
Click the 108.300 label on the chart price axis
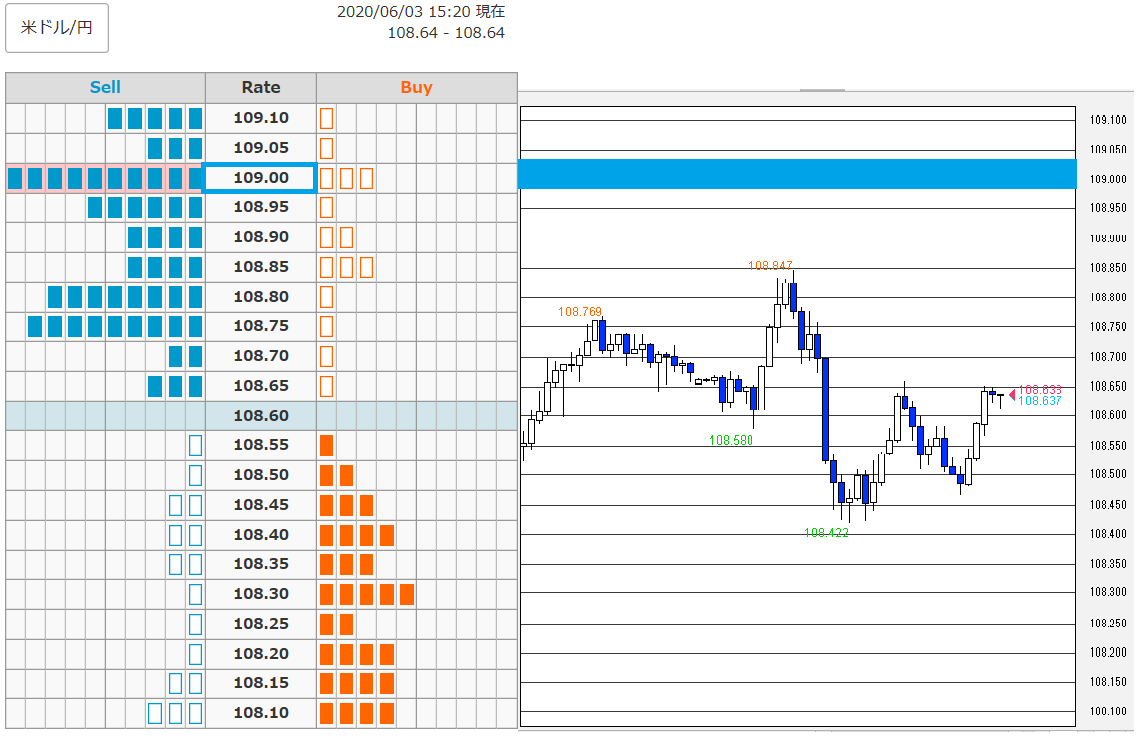point(1108,593)
